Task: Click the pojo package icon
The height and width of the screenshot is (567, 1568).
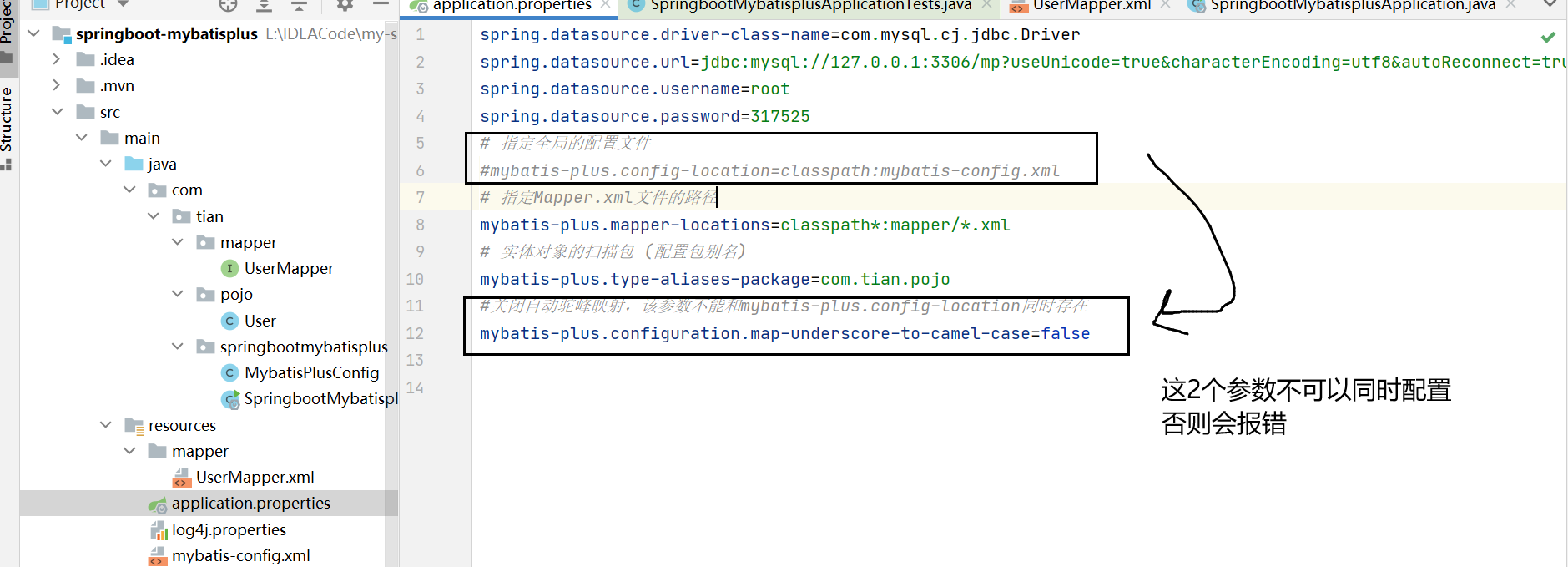Action: point(205,295)
